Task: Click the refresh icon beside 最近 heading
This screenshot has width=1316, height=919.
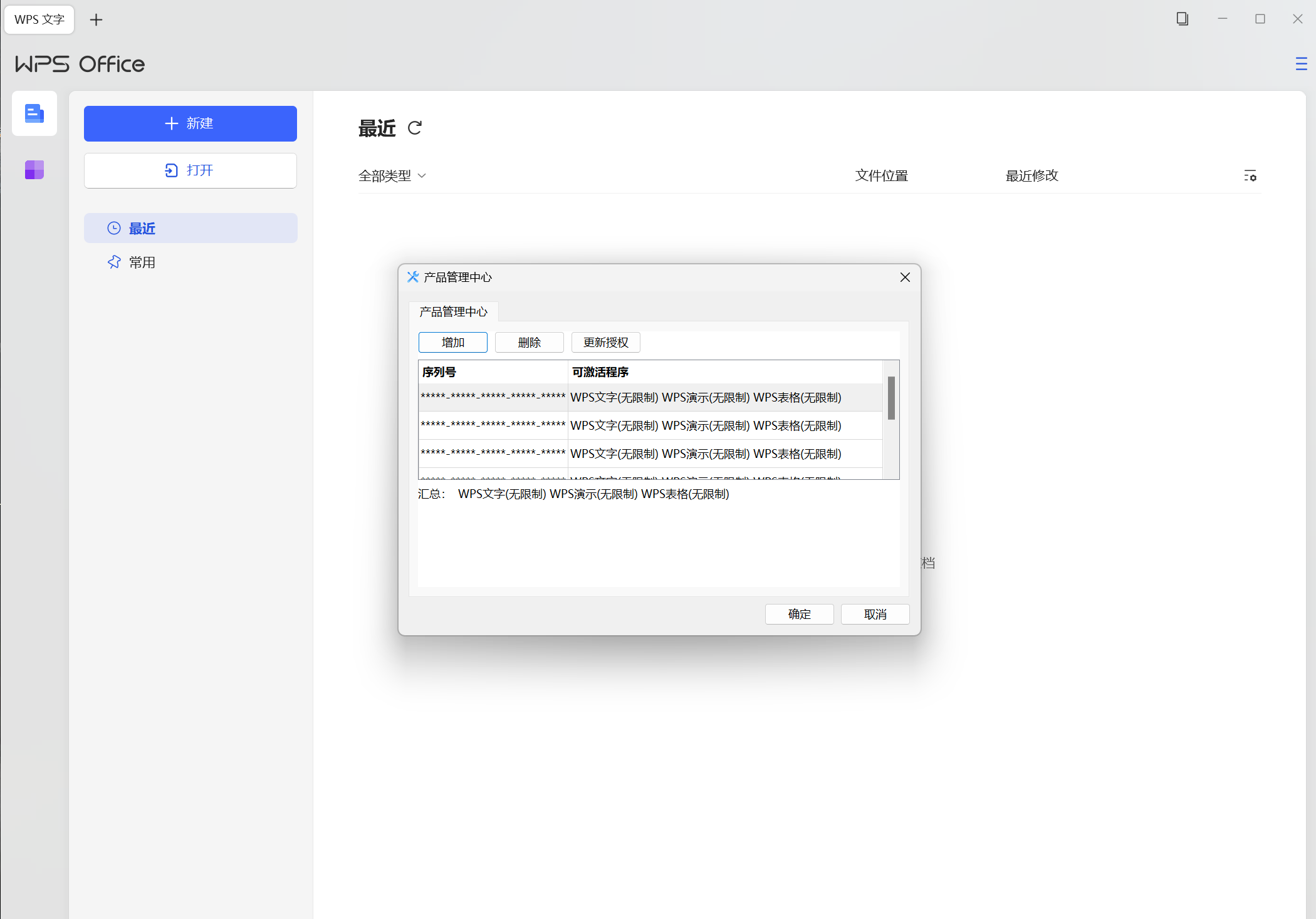Action: pos(415,128)
